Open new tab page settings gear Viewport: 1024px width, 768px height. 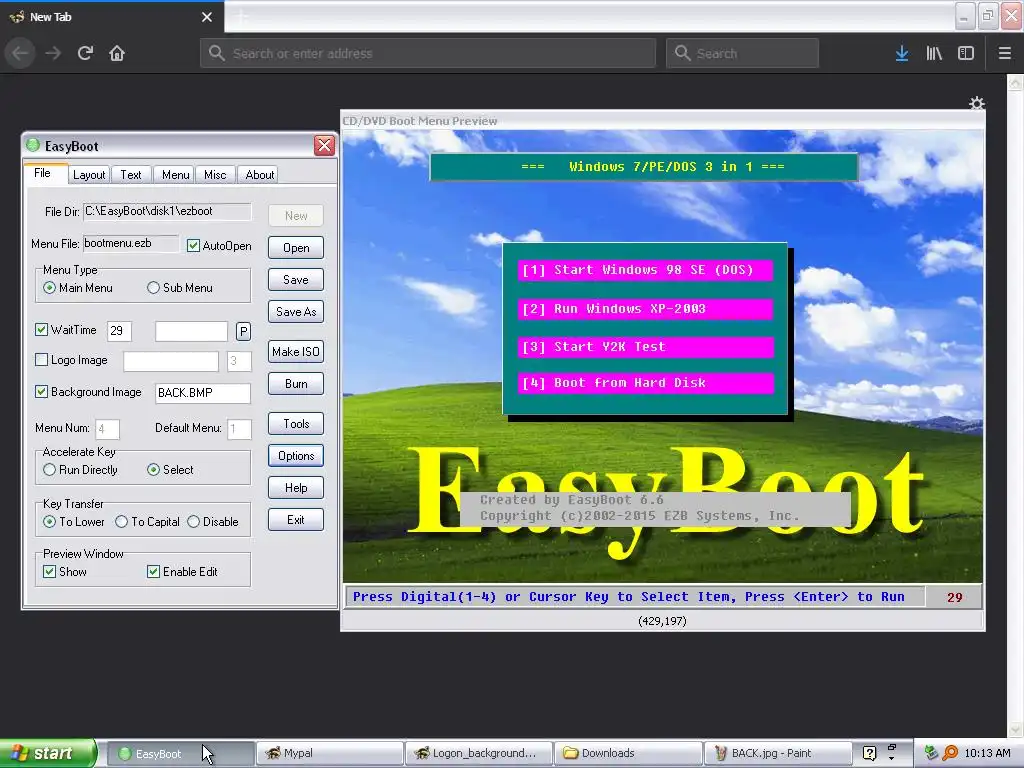(x=976, y=103)
